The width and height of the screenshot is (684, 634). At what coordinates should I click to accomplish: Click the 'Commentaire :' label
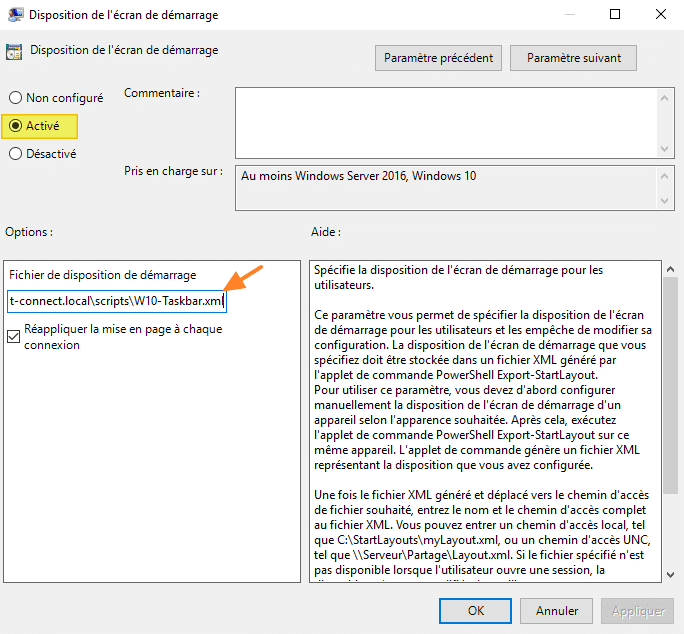click(x=162, y=93)
